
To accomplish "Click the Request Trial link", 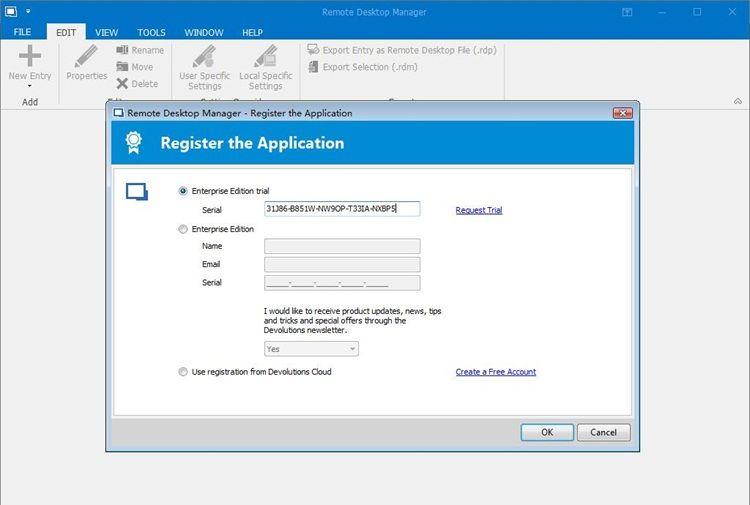I will click(478, 210).
